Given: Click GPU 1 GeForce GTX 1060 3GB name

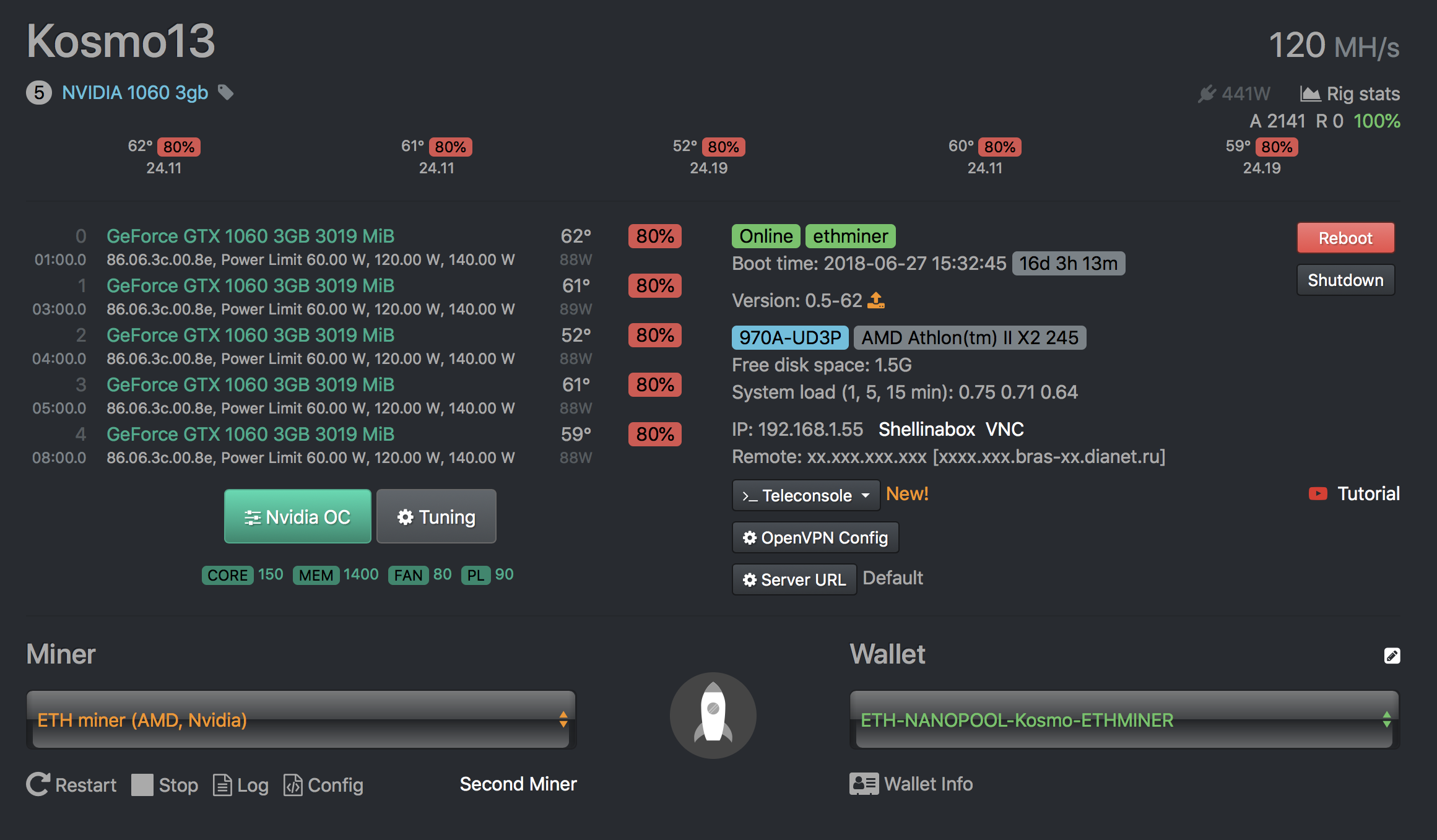Looking at the screenshot, I should point(250,285).
